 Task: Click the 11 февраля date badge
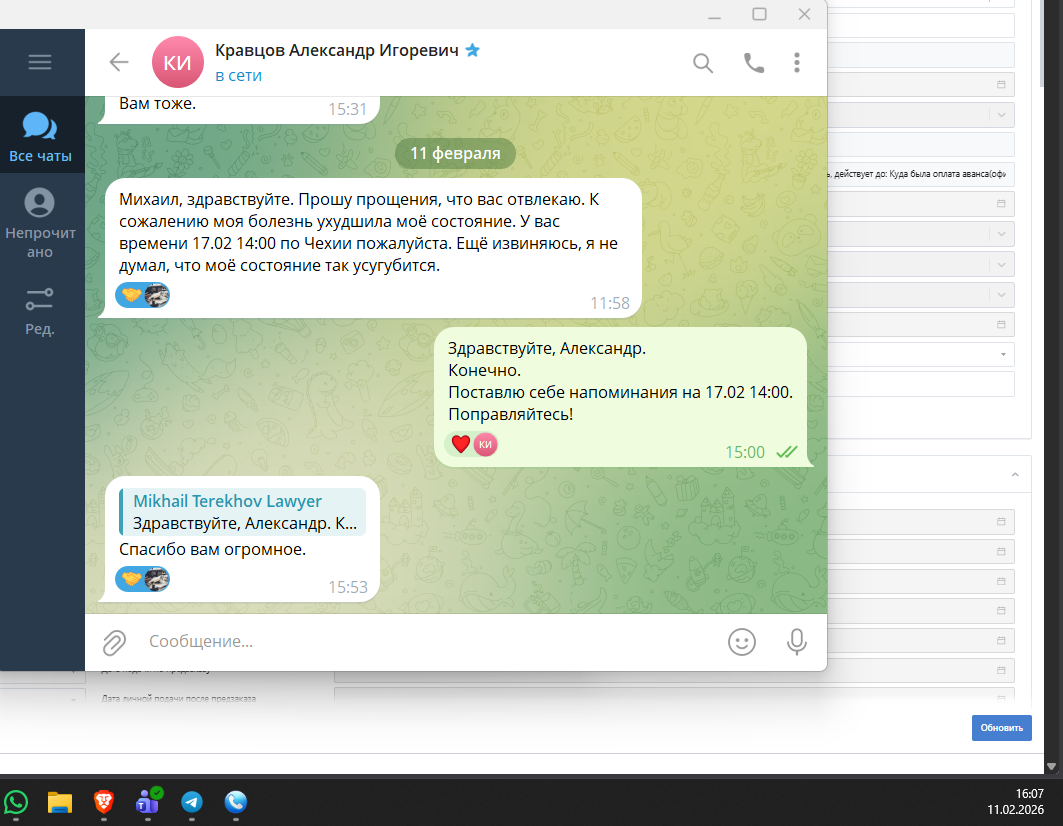point(456,153)
